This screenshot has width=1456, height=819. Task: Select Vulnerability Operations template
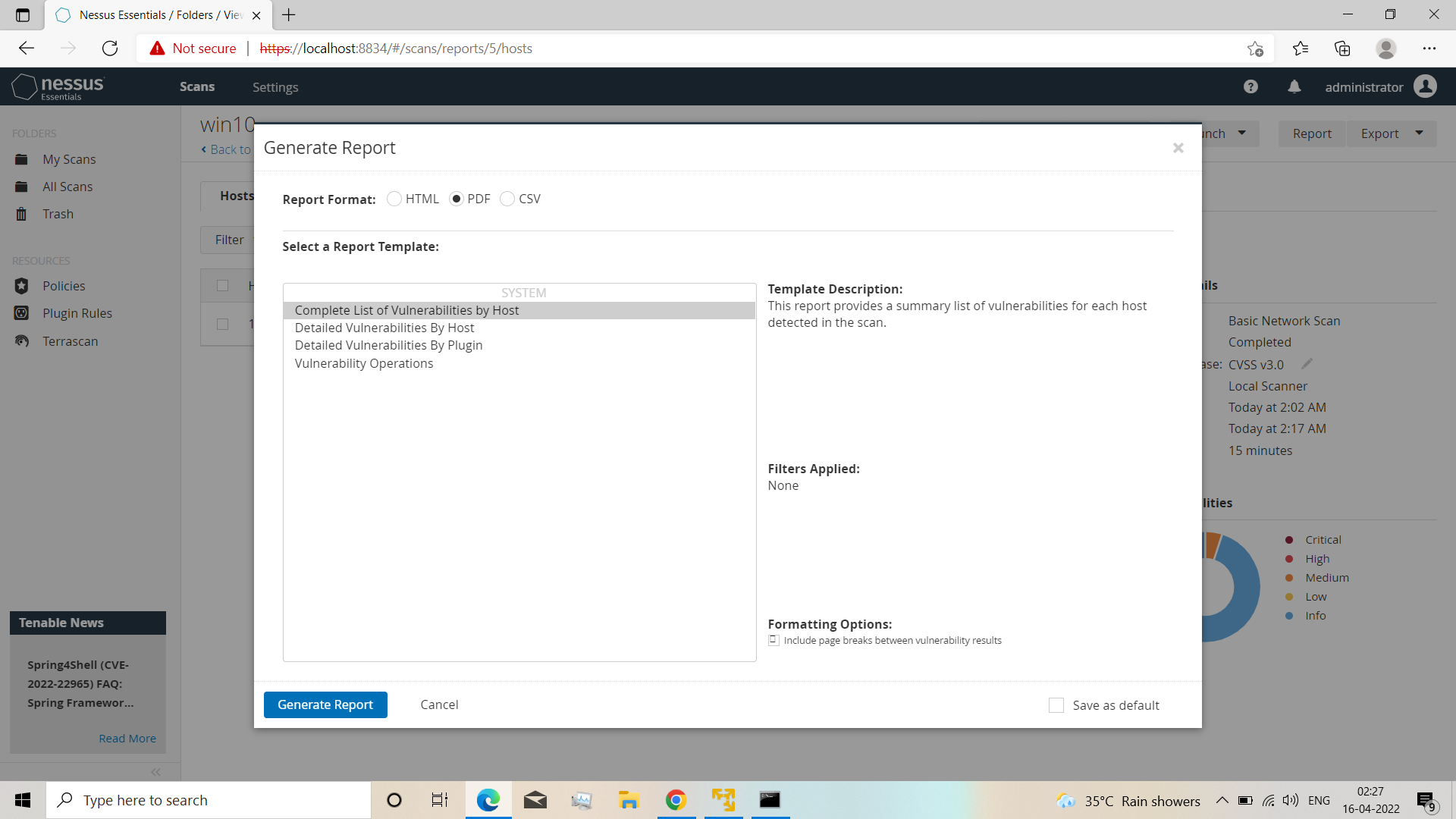[x=519, y=363]
